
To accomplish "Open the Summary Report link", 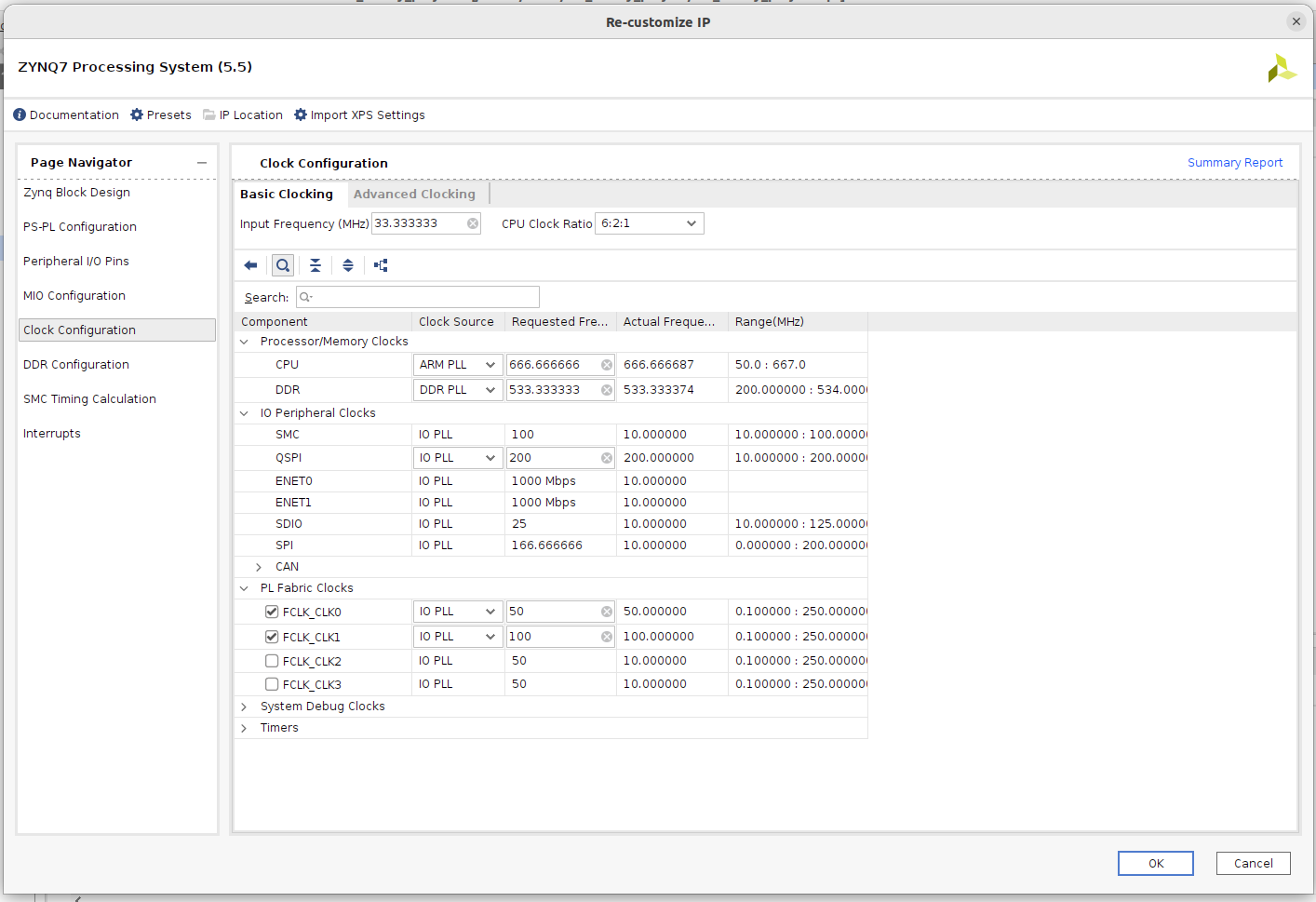I will click(1235, 163).
